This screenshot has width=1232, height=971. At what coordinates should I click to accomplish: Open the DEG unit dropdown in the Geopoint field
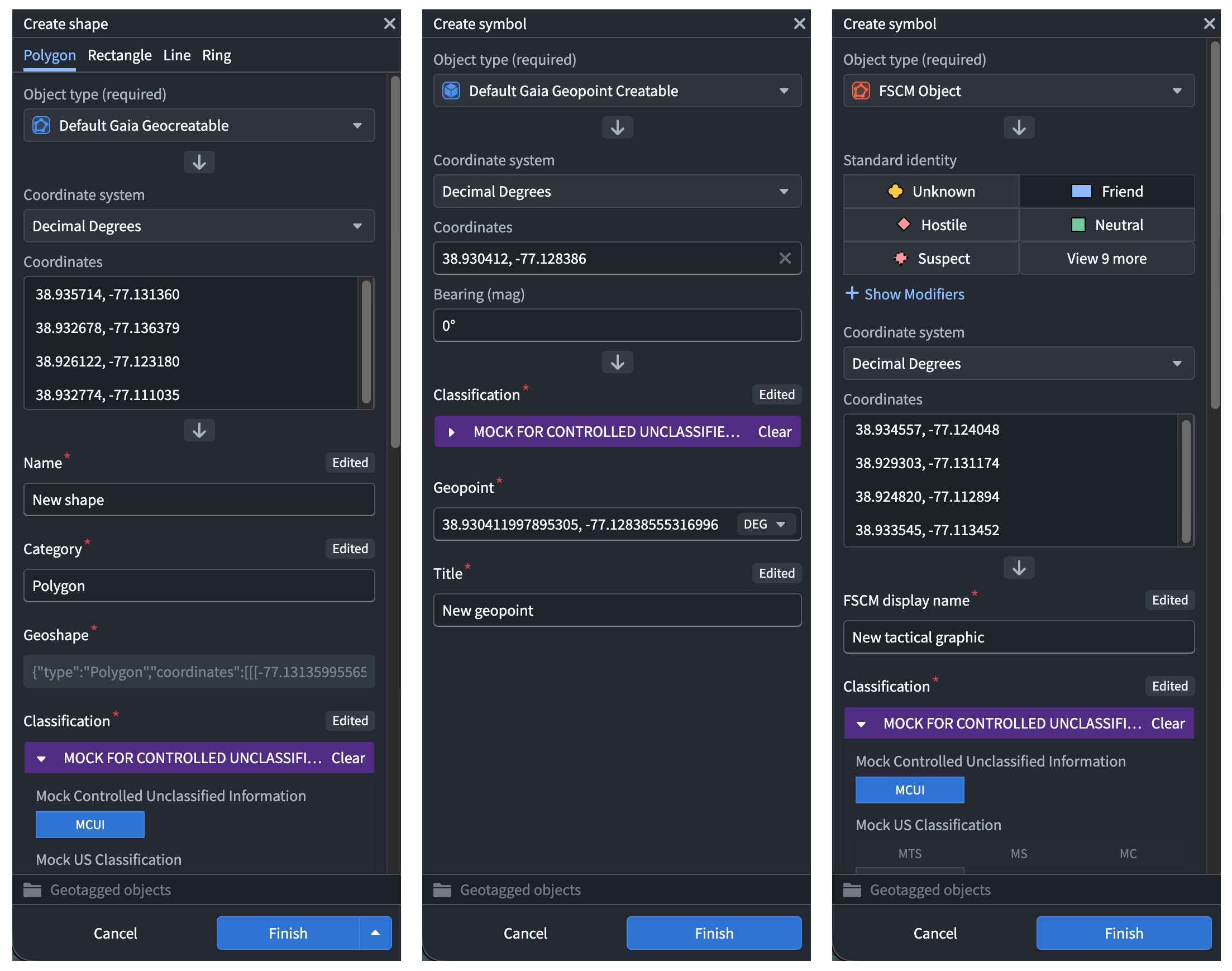coord(765,524)
